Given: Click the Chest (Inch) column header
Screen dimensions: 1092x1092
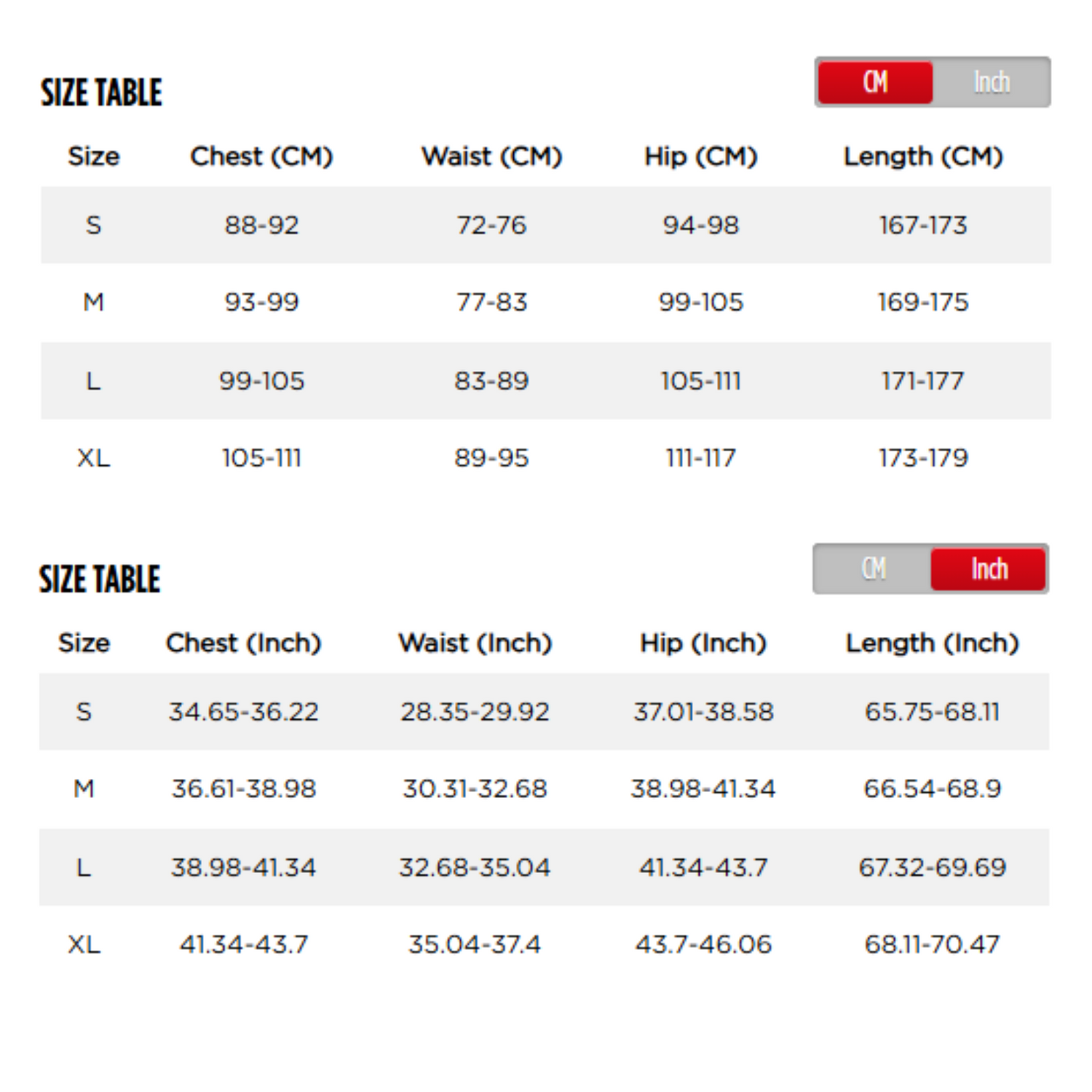Looking at the screenshot, I should point(243,643).
